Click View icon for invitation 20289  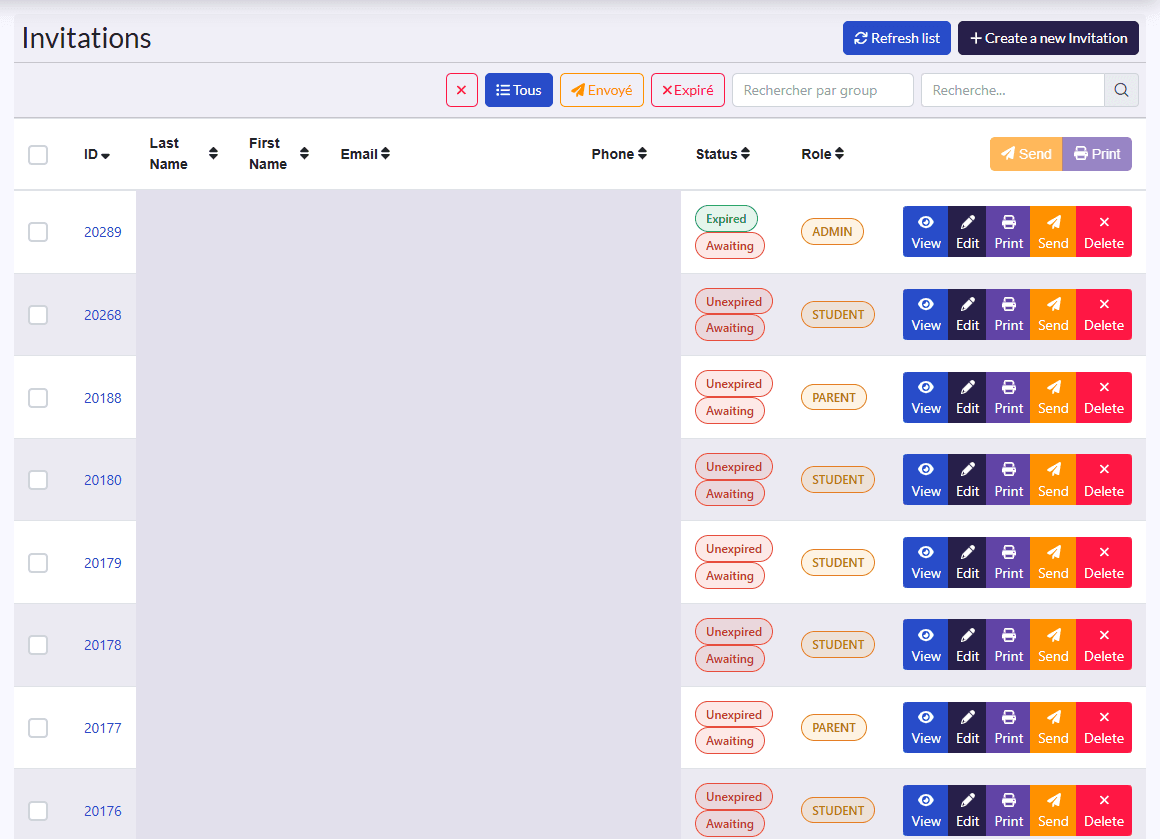[x=925, y=232]
